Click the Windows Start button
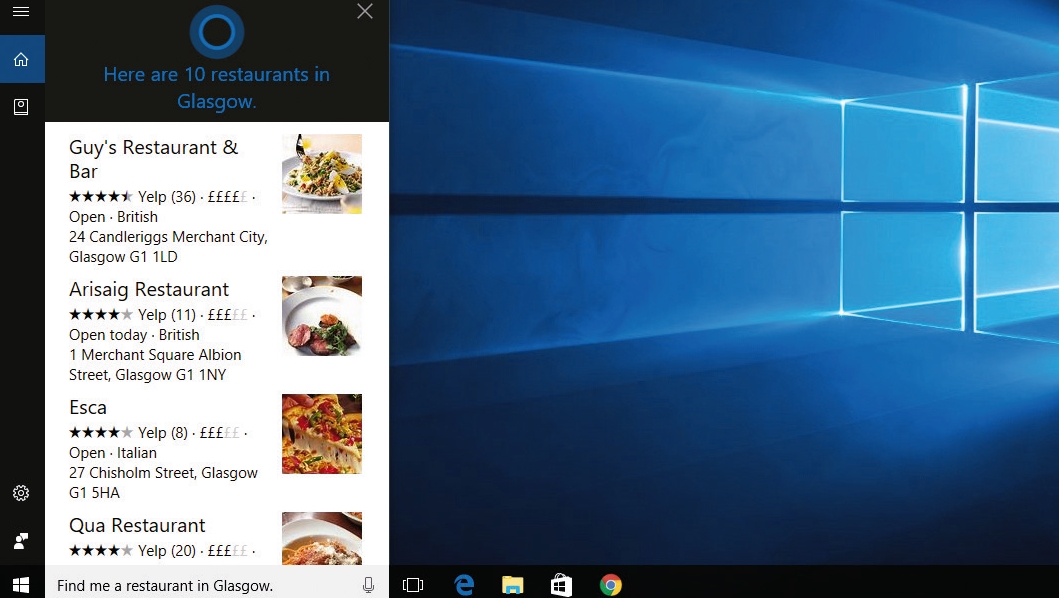This screenshot has height=598, width=1059. [x=21, y=585]
